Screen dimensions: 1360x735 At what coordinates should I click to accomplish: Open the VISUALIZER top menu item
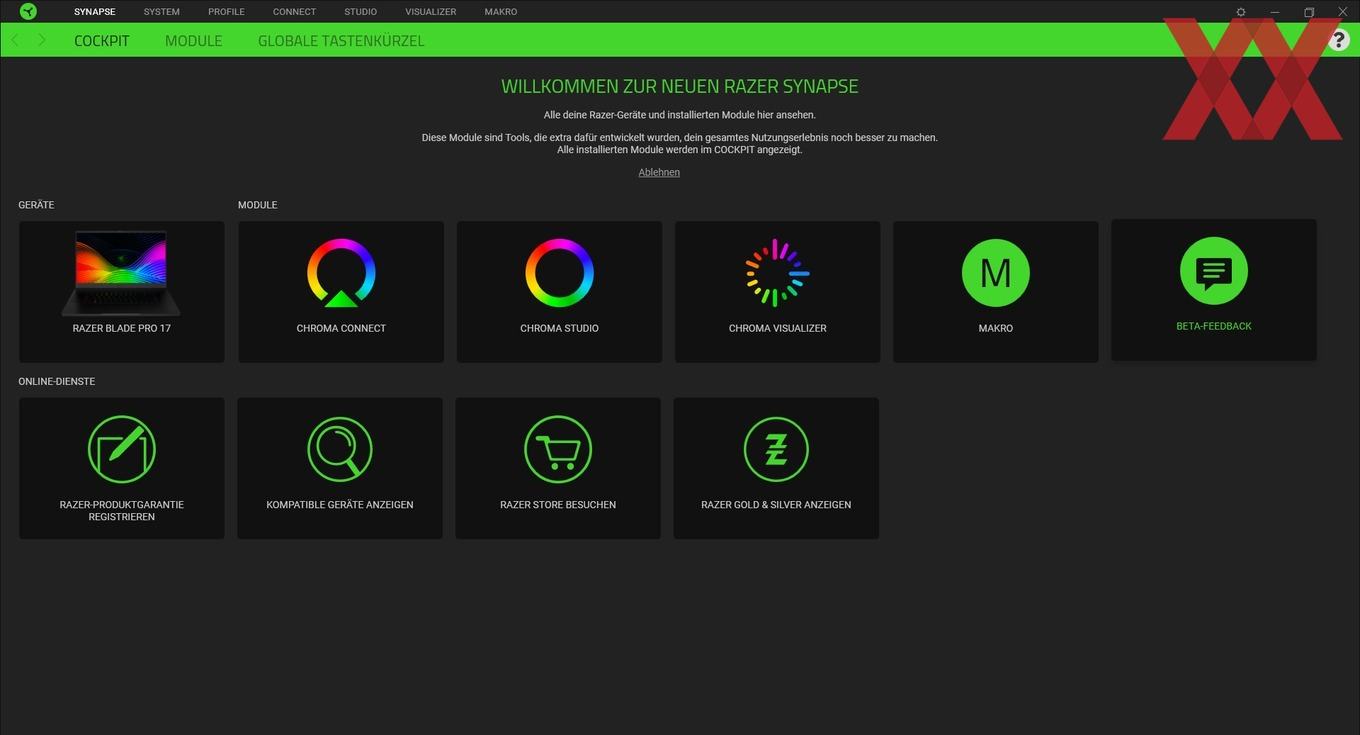pyautogui.click(x=431, y=12)
